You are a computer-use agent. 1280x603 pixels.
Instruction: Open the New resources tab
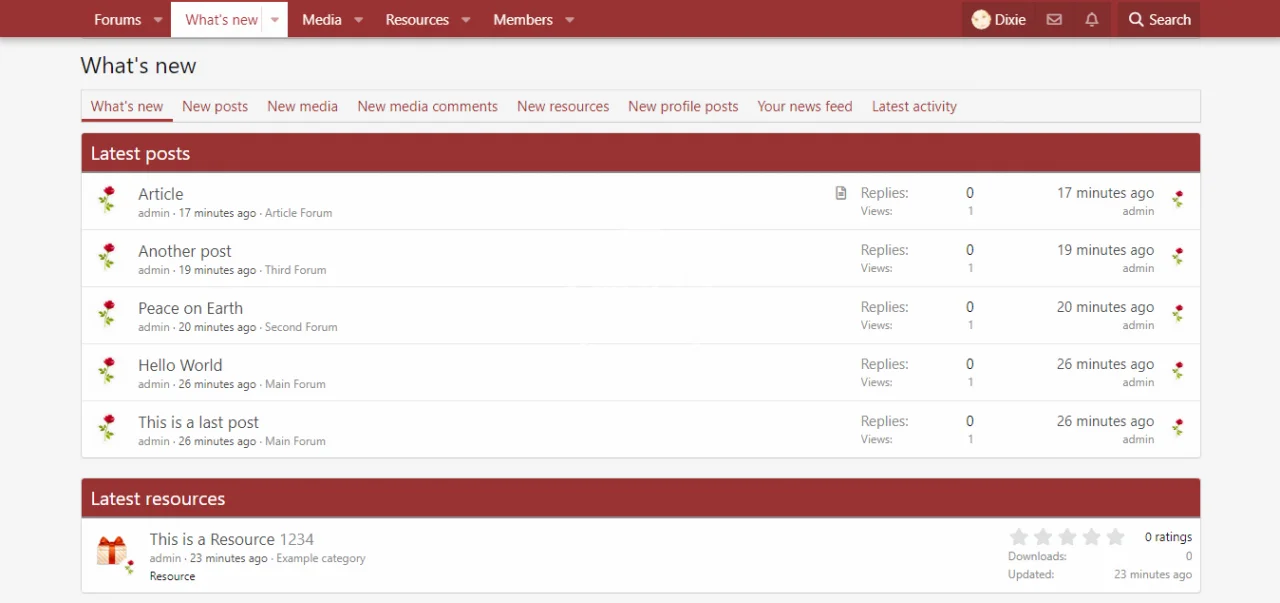pos(563,106)
